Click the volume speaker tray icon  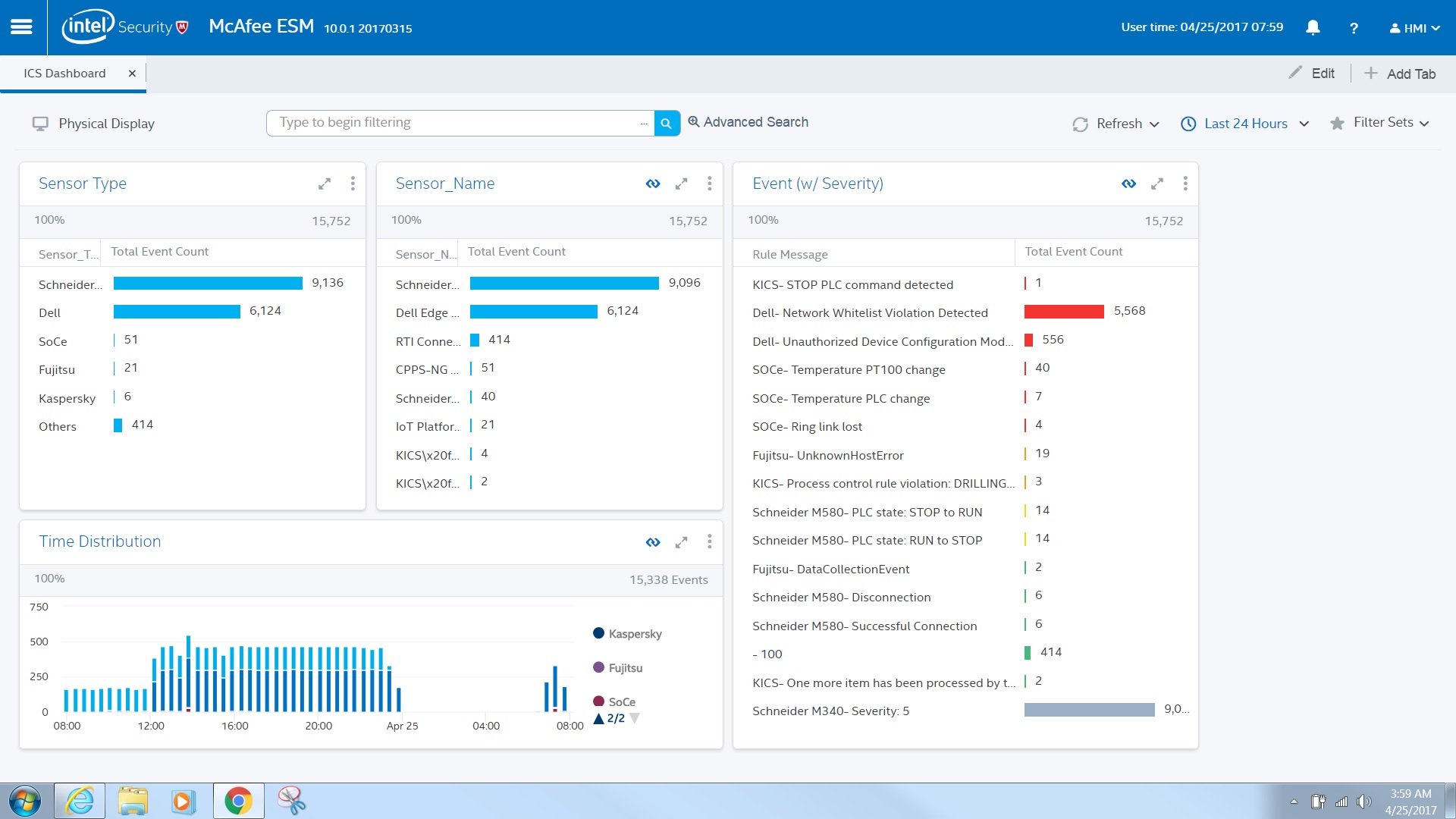[x=1364, y=802]
